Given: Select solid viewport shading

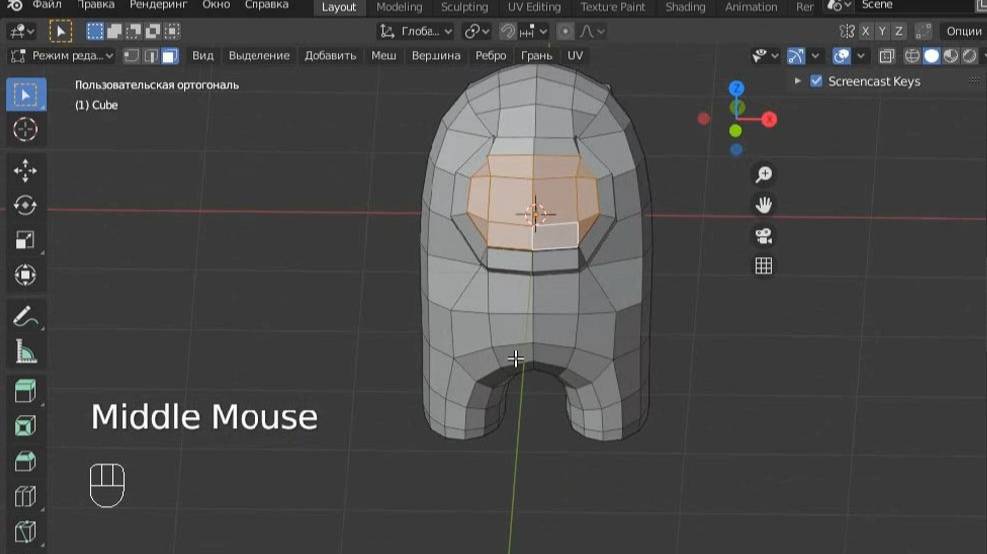Looking at the screenshot, I should pos(932,56).
